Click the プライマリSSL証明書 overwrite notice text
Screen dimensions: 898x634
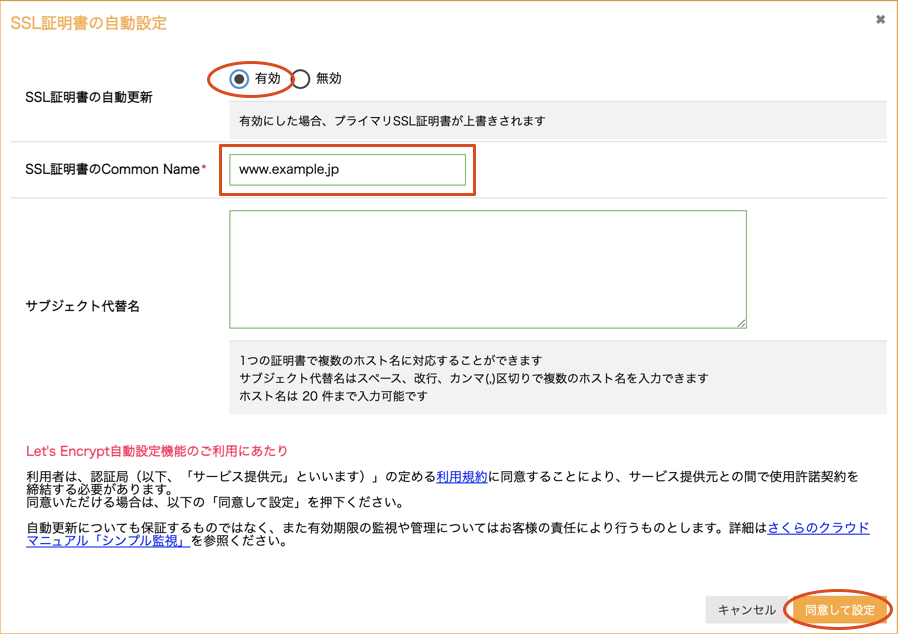pos(392,121)
